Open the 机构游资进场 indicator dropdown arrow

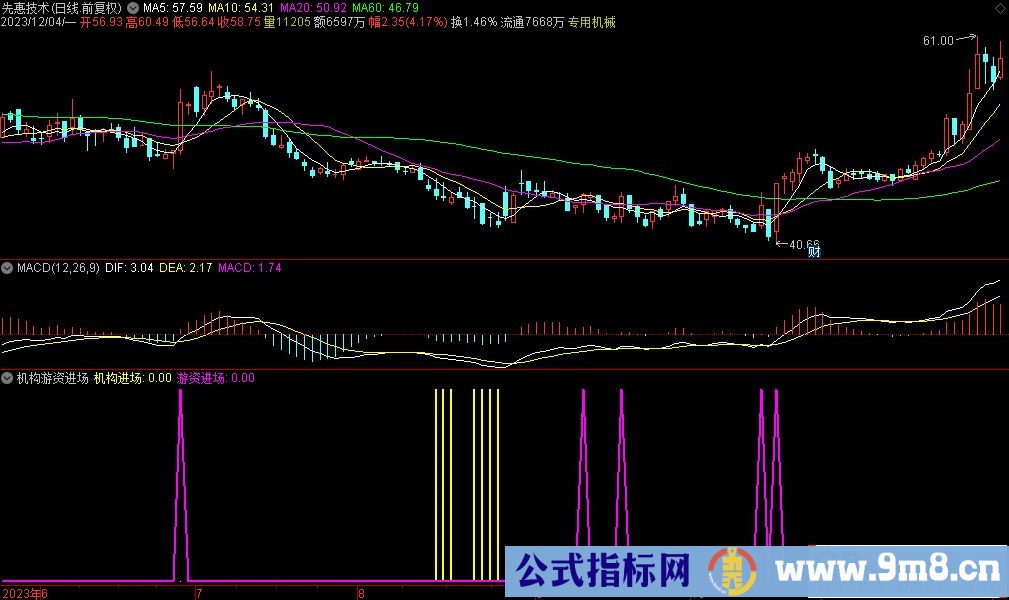(x=7, y=378)
